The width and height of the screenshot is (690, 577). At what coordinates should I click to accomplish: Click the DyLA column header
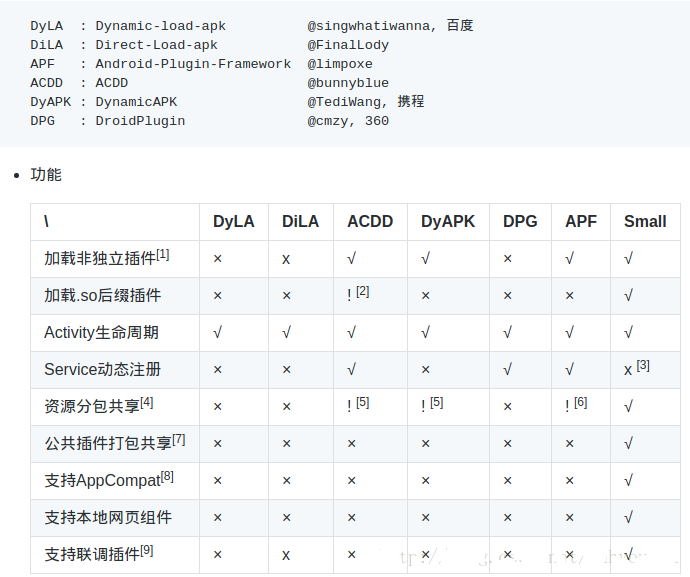coord(233,222)
